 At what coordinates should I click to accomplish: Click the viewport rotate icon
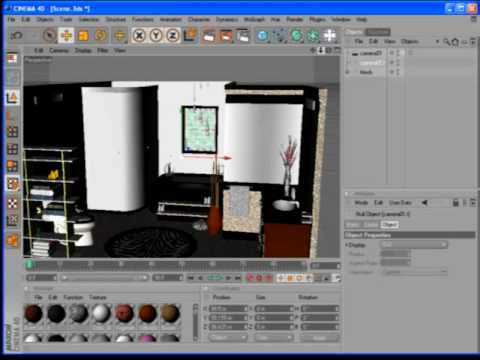pyautogui.click(x=329, y=50)
